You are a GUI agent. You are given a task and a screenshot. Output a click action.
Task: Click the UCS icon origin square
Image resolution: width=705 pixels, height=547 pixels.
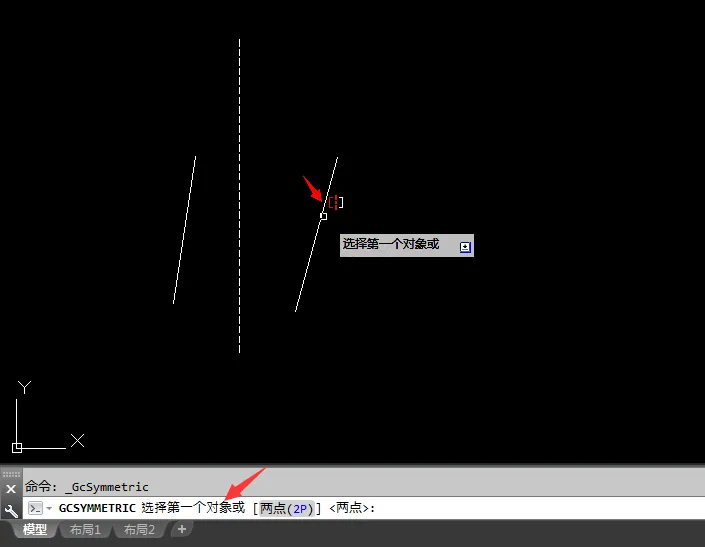tap(17, 448)
